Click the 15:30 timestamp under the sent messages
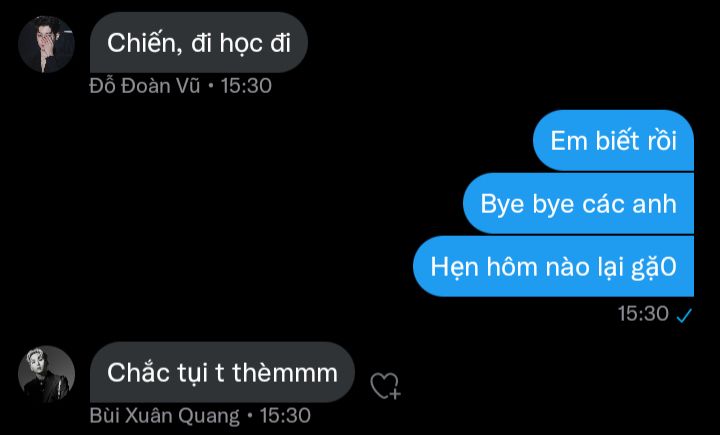The image size is (720, 435). [643, 314]
